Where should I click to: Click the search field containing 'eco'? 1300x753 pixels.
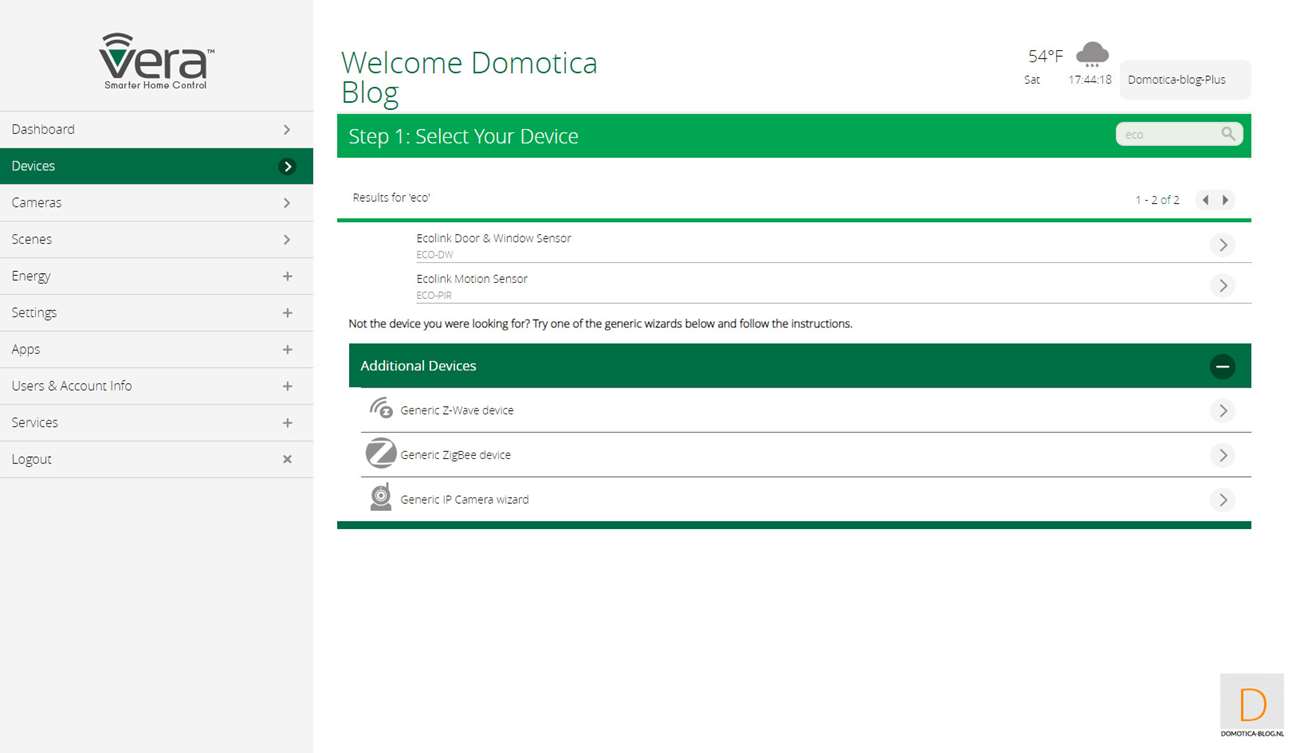[1166, 134]
